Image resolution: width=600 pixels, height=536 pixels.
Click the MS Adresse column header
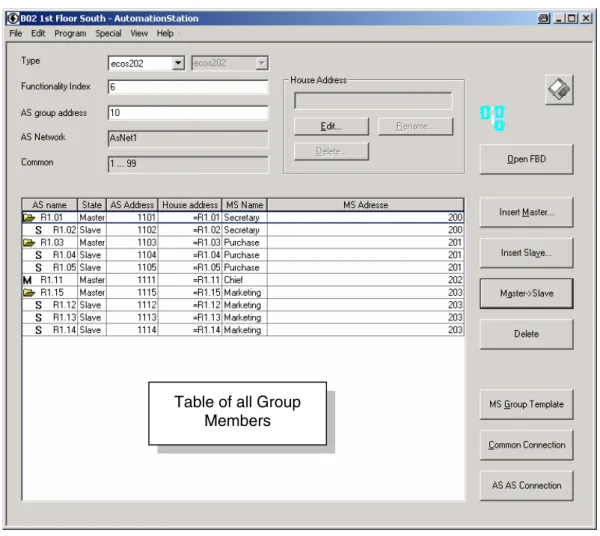point(365,205)
